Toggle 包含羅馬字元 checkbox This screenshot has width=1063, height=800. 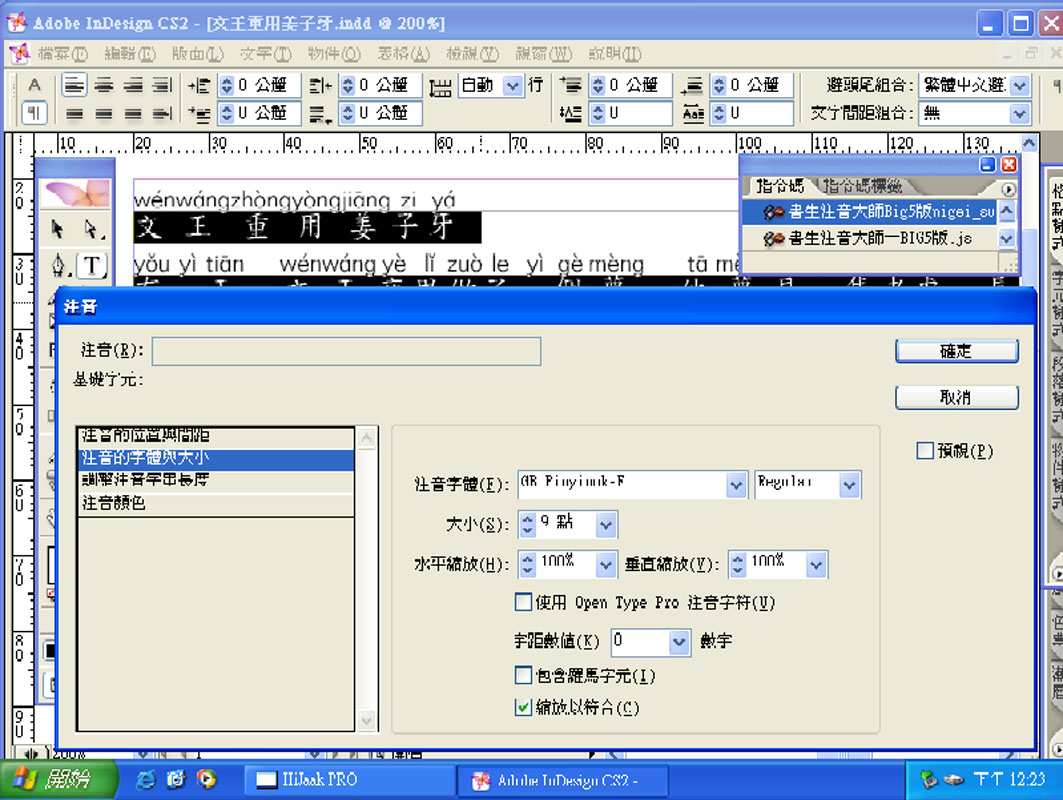click(x=523, y=675)
